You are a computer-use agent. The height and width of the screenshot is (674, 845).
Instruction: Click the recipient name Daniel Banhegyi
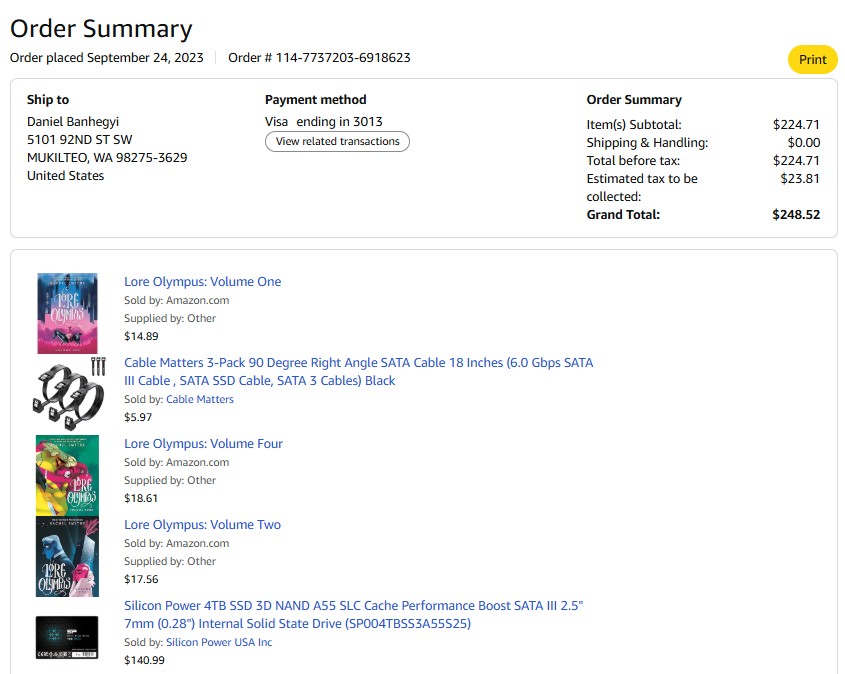point(73,122)
